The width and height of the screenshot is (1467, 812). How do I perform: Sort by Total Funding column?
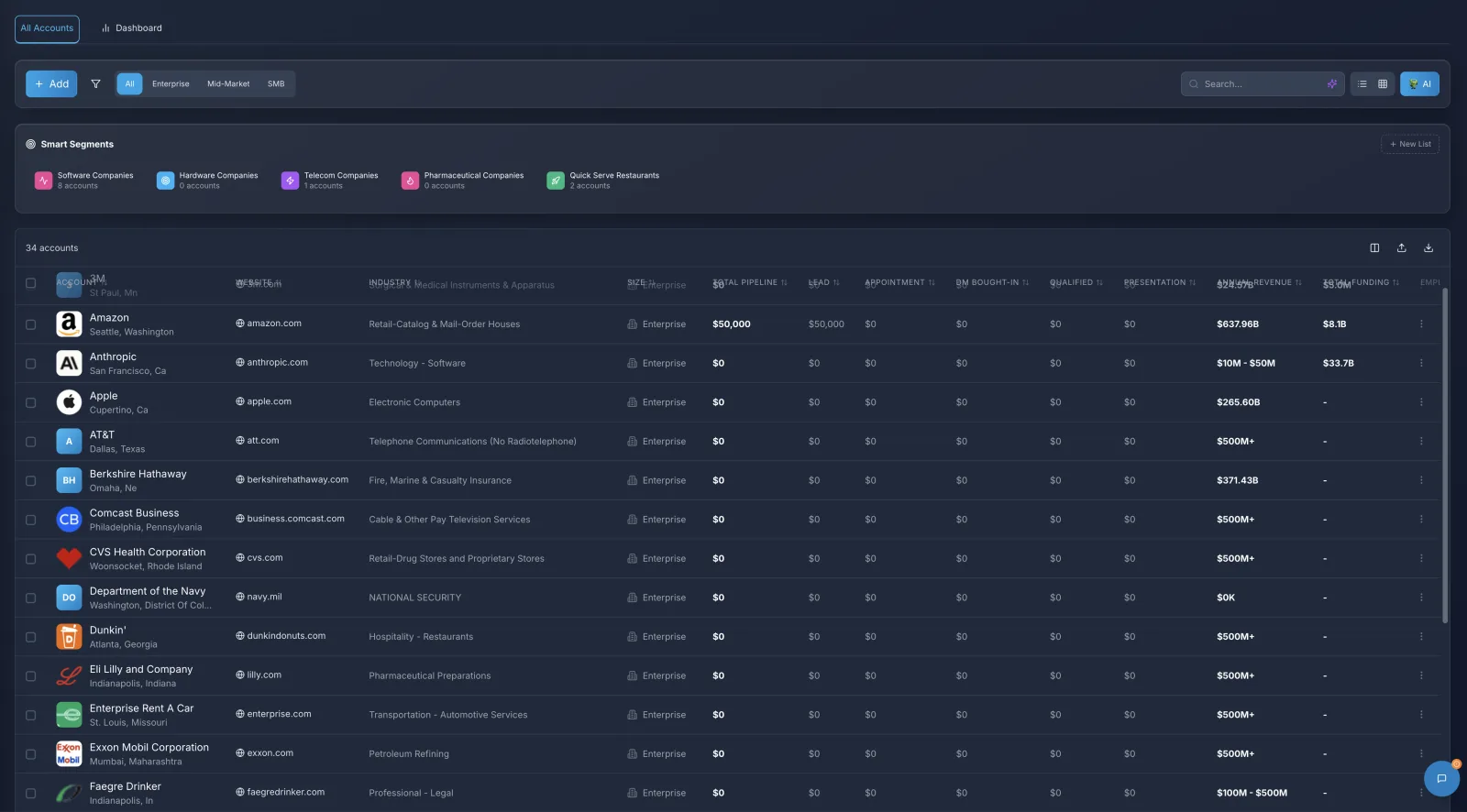tap(1361, 282)
